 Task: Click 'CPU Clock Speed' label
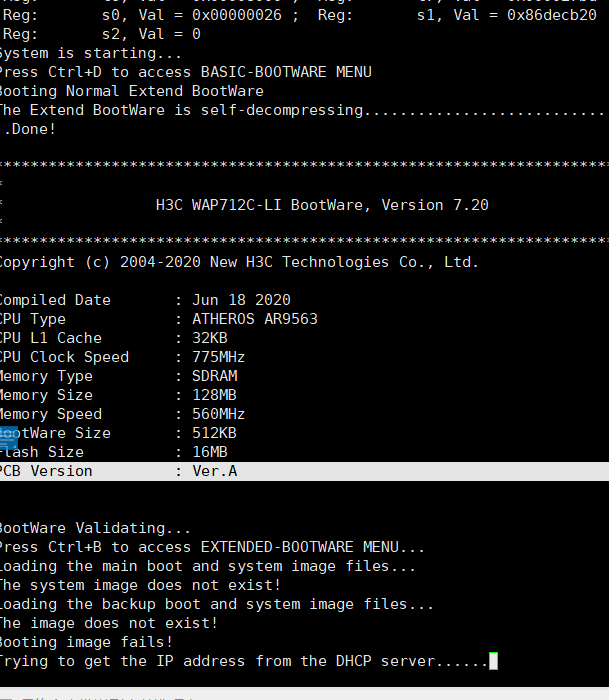tap(64, 358)
